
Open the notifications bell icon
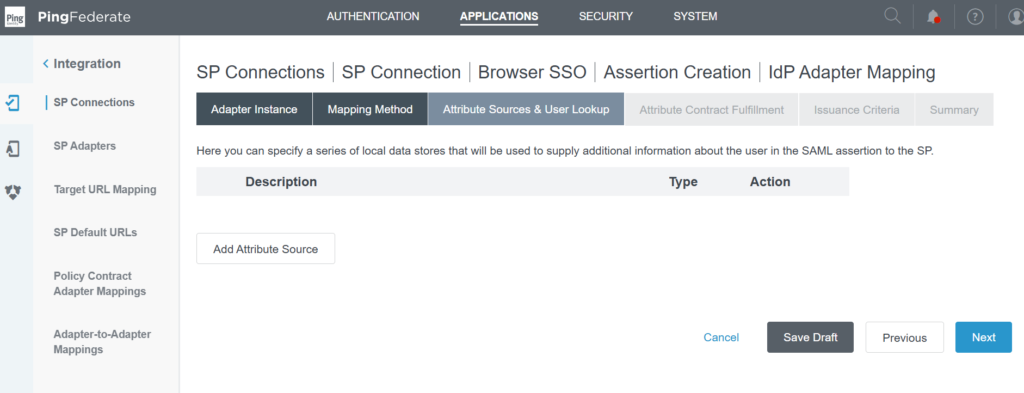(933, 17)
